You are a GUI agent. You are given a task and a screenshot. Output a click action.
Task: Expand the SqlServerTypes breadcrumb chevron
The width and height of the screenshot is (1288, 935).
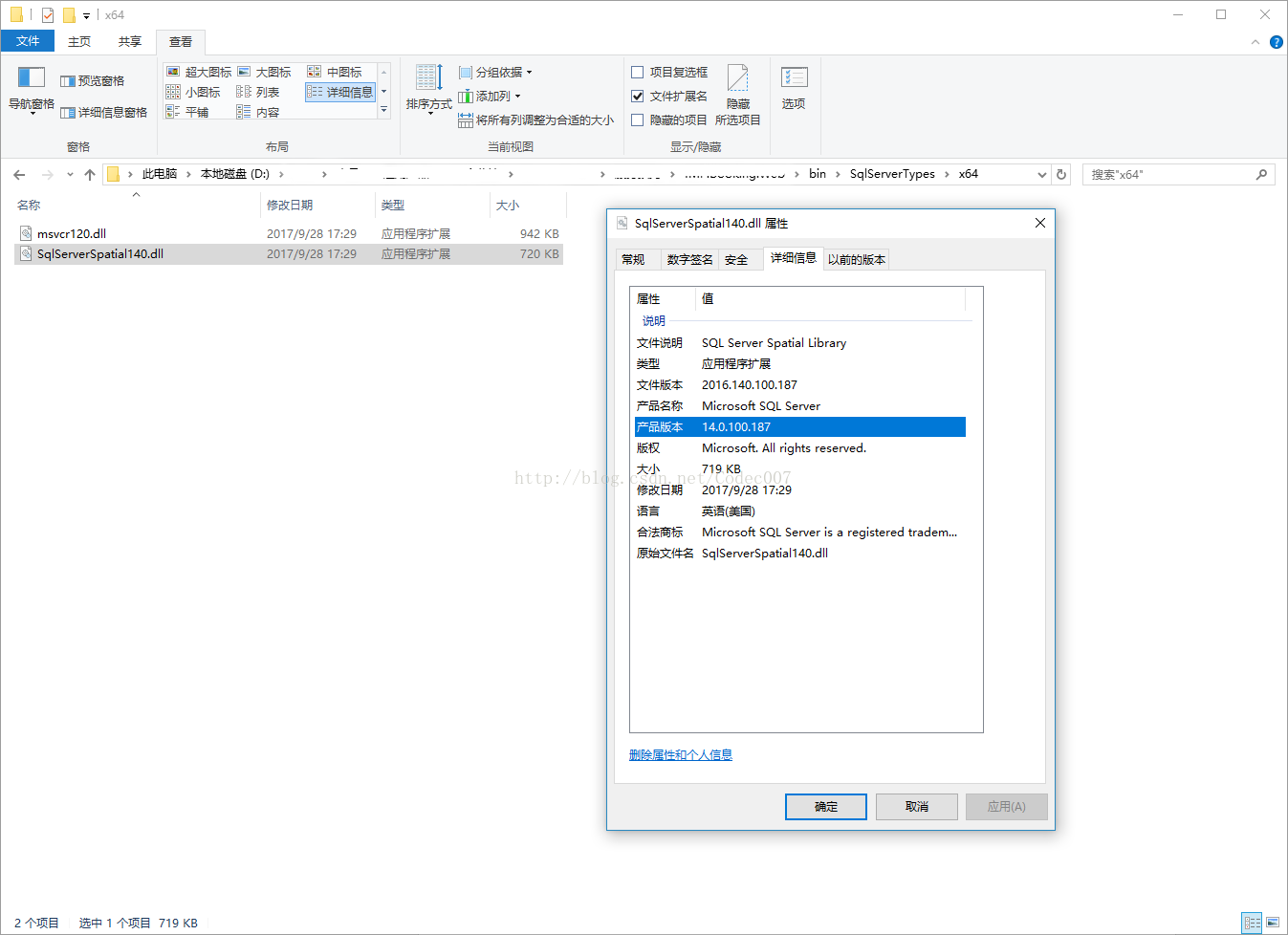[947, 174]
